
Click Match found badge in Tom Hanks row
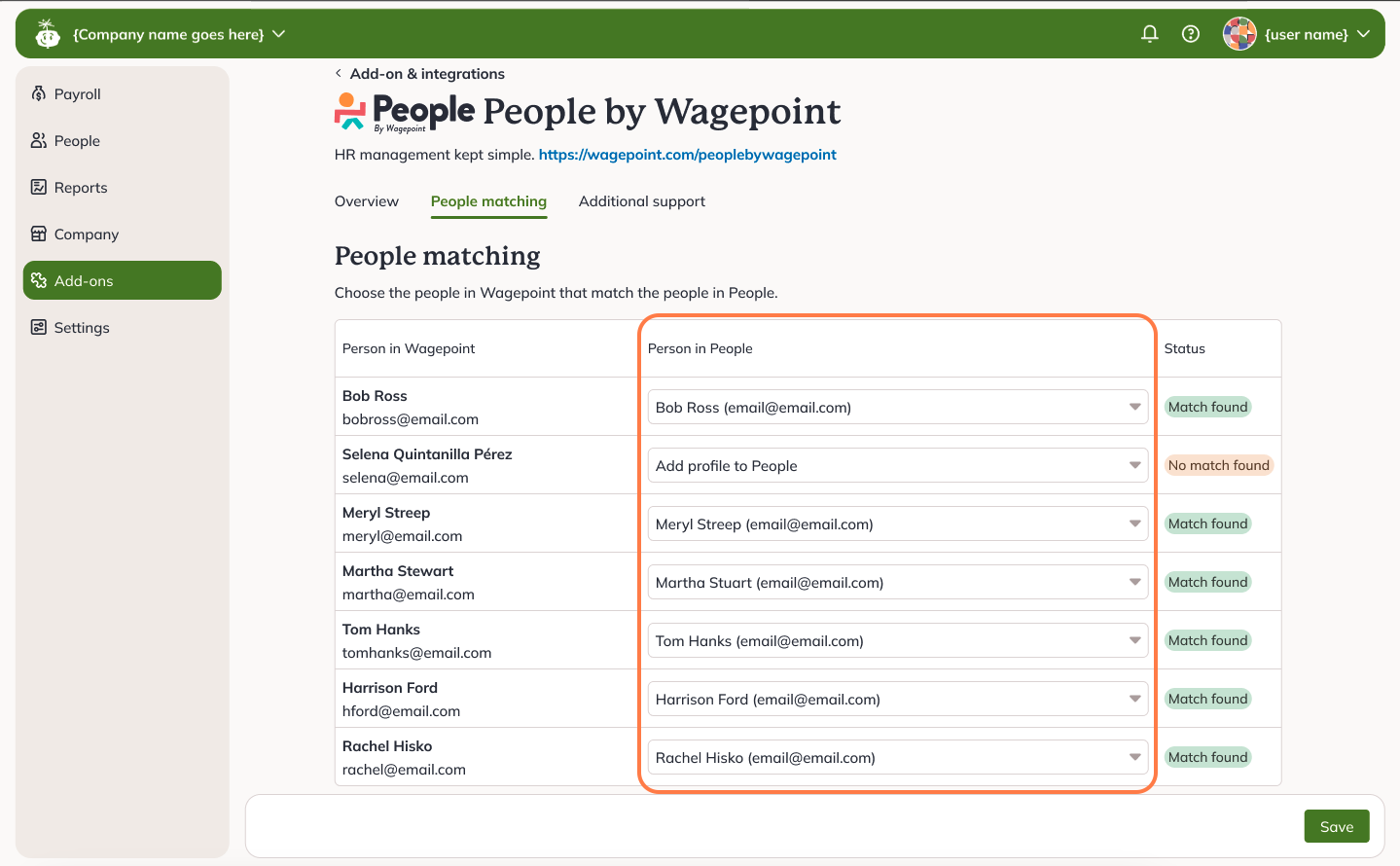1207,640
